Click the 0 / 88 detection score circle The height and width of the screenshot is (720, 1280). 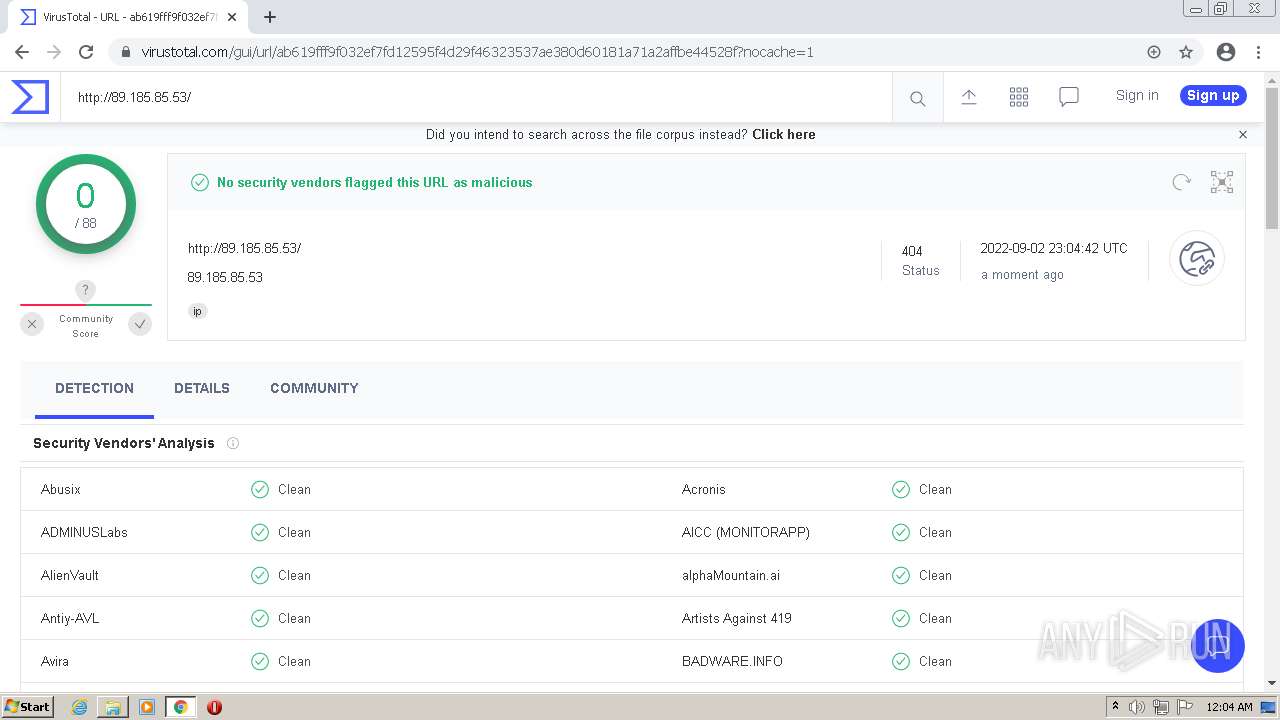click(86, 204)
